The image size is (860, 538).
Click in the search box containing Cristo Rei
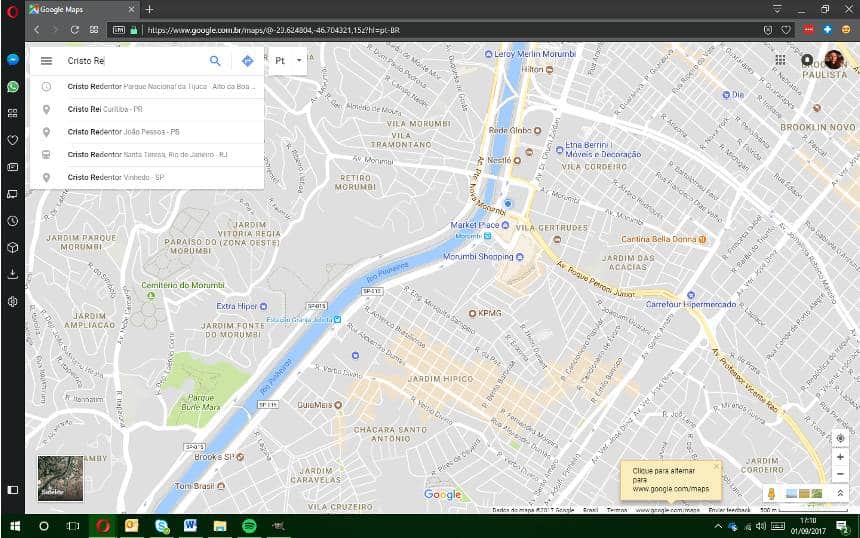(x=134, y=61)
